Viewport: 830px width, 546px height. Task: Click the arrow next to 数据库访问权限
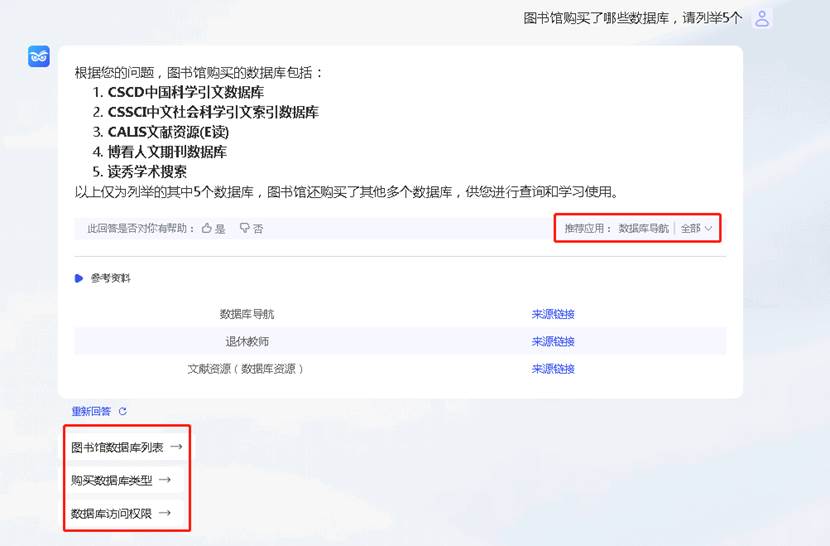[x=165, y=513]
